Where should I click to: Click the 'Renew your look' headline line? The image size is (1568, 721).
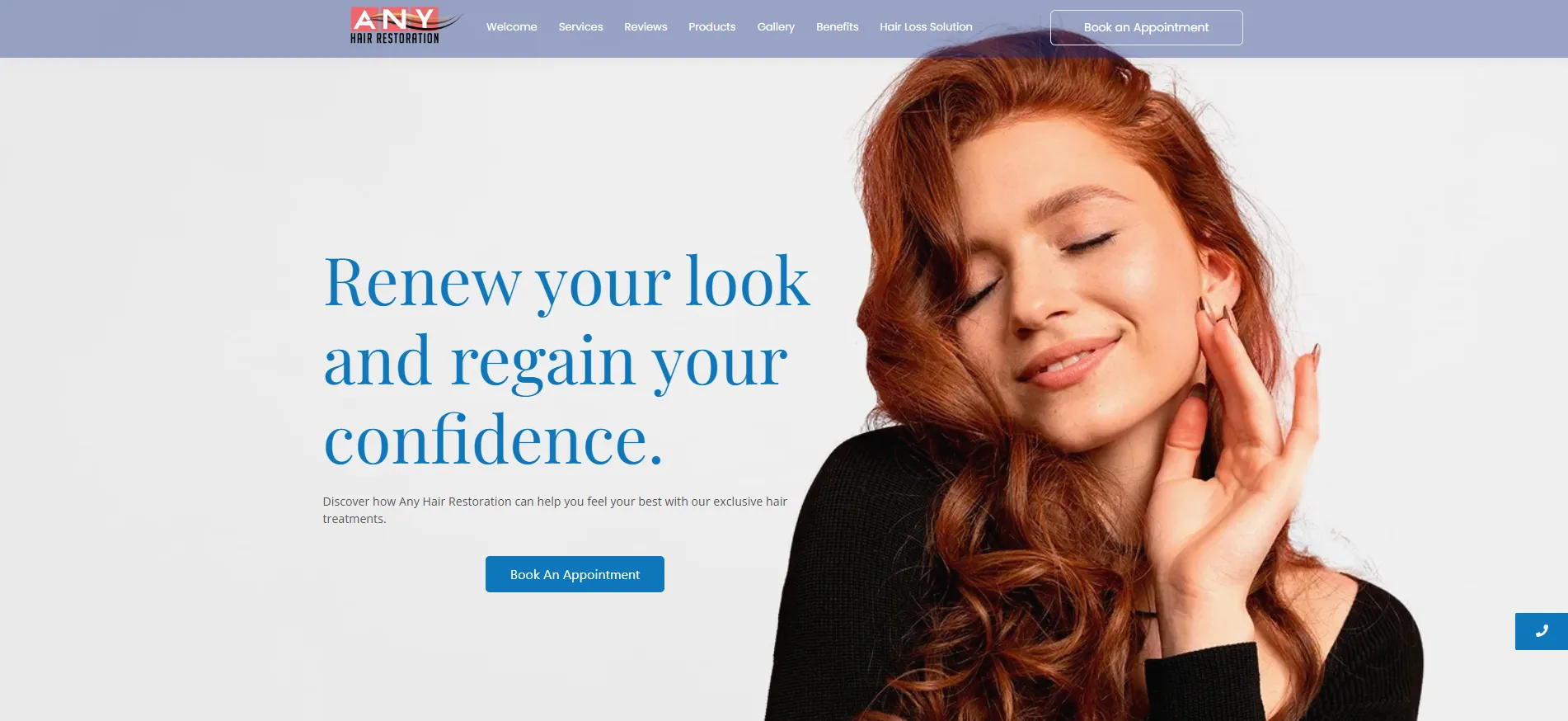point(567,282)
